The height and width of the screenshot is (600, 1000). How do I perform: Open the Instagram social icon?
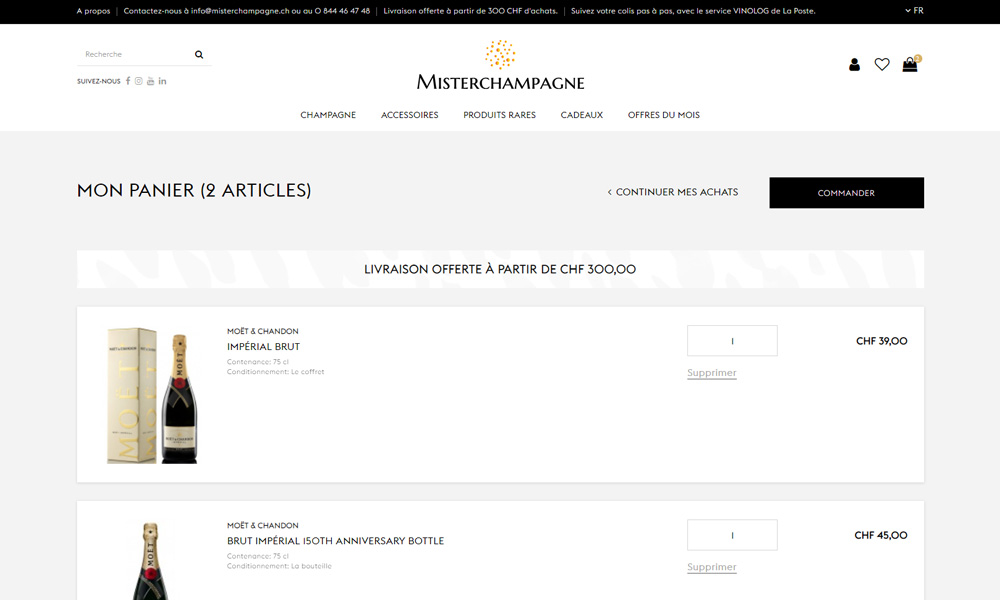point(139,81)
